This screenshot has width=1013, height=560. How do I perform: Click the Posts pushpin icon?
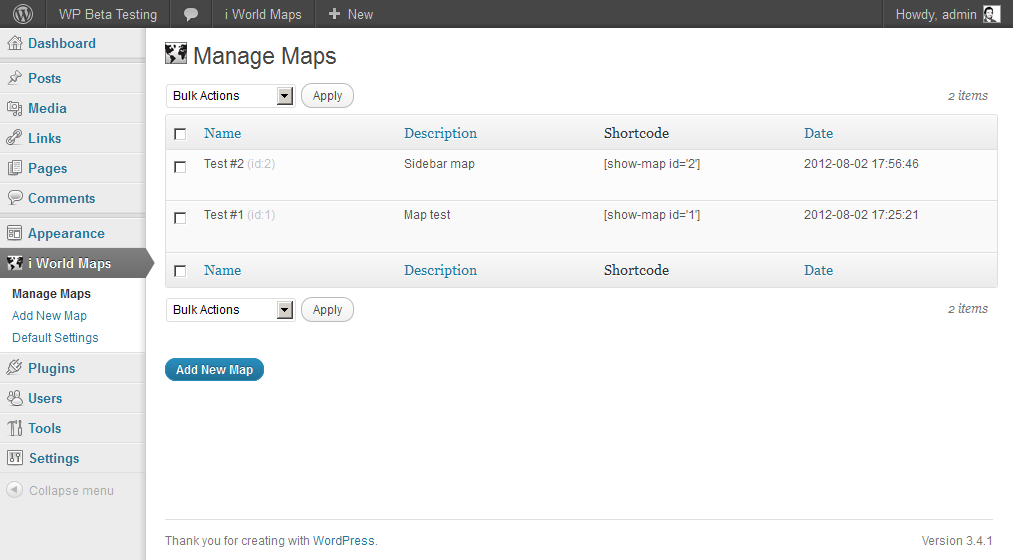click(x=15, y=78)
